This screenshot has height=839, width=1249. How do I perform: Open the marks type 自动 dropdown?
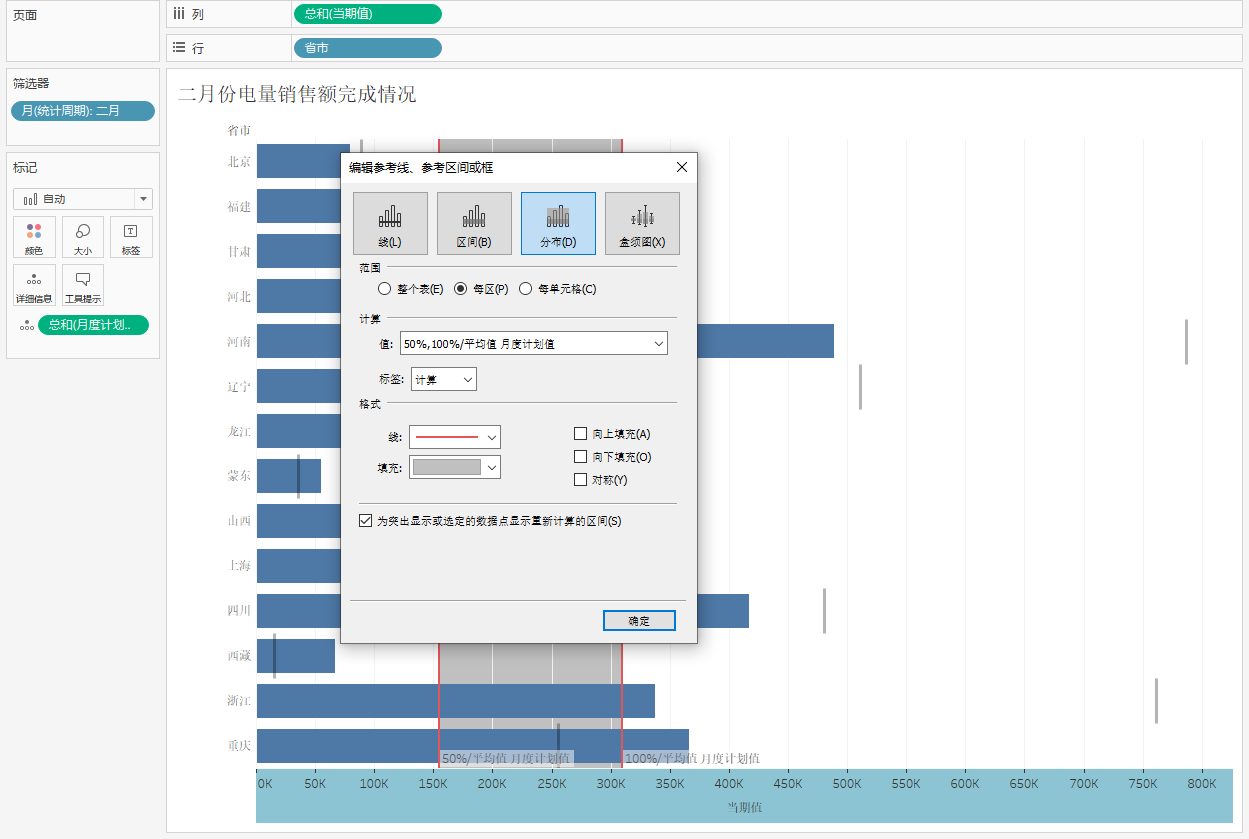point(83,199)
